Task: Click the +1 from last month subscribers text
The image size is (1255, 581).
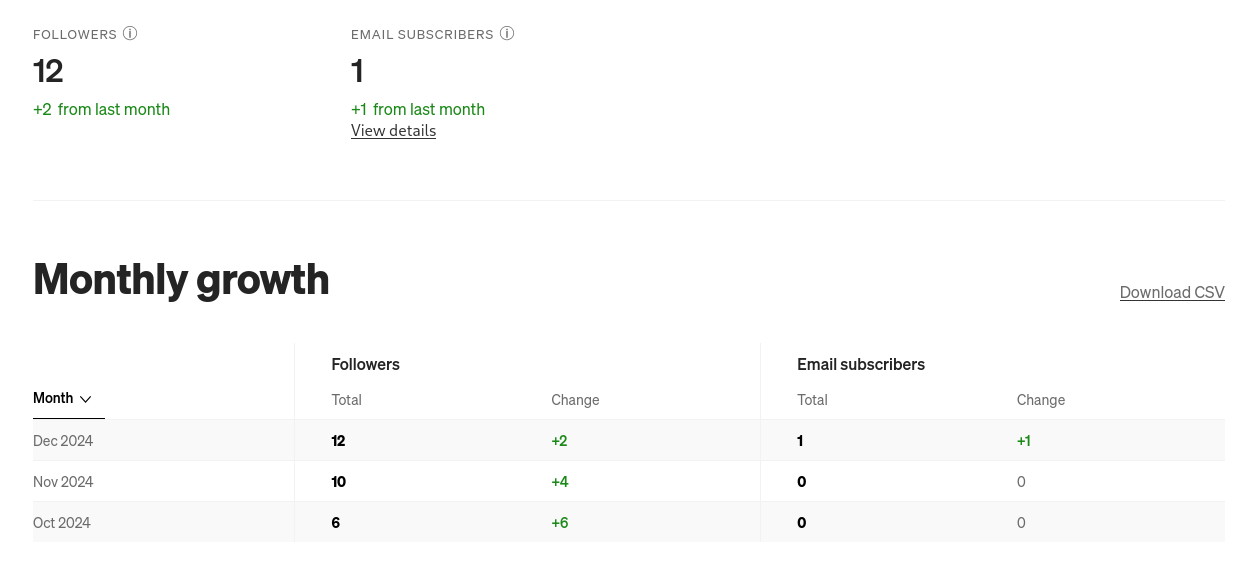Action: click(x=418, y=109)
